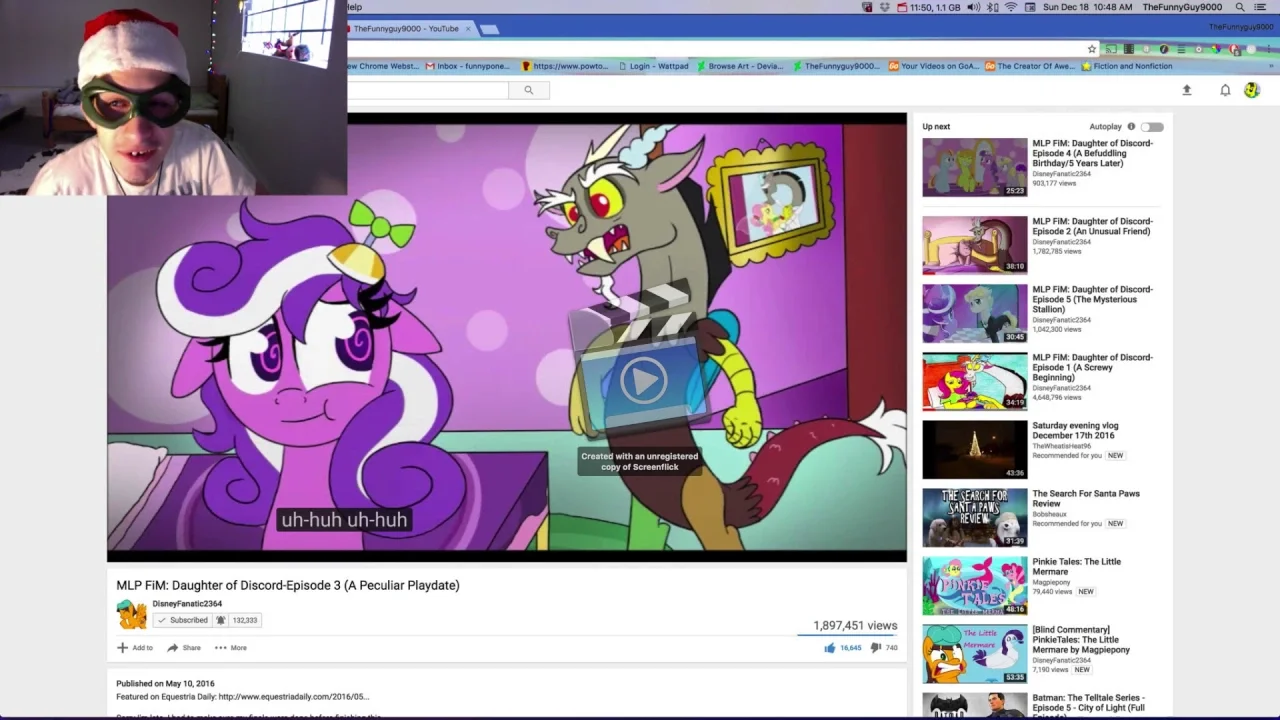
Task: Open the Inbox bookmark
Action: (468, 66)
